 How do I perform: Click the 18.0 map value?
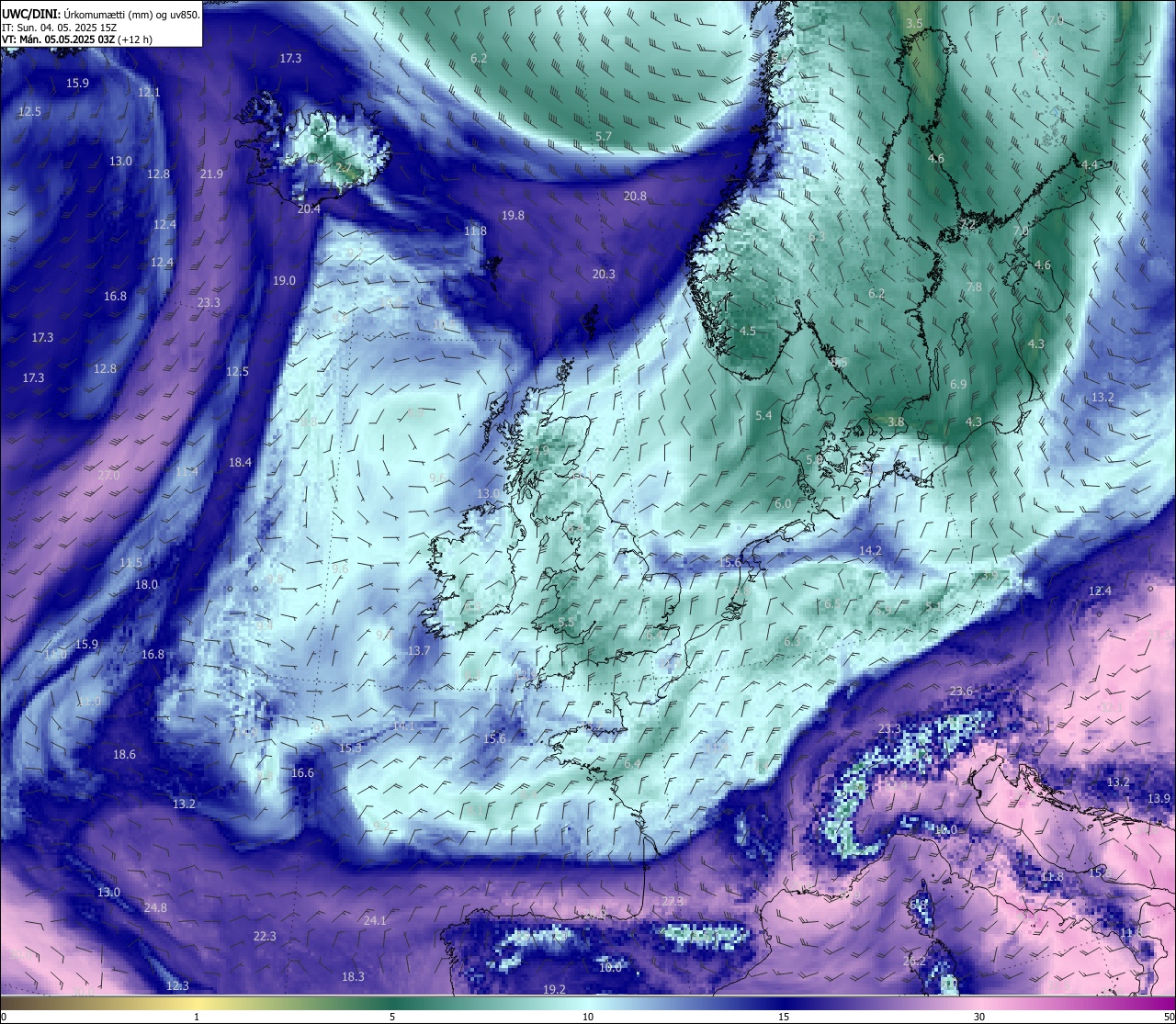coord(146,585)
